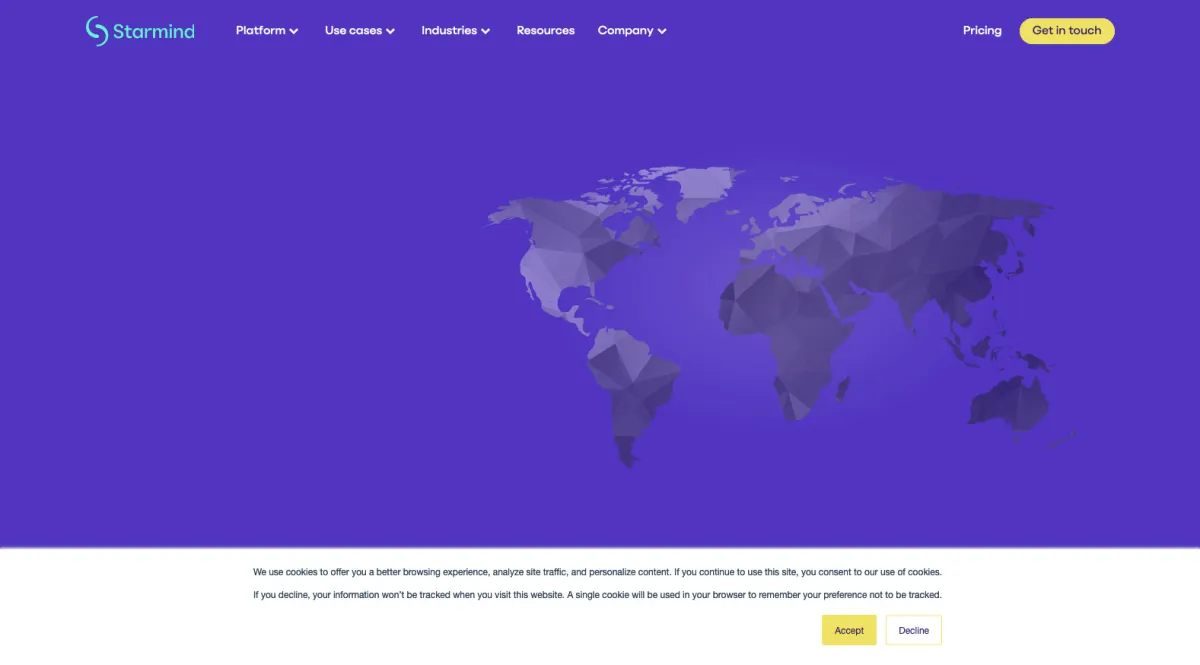Accept the cookie consent
The height and width of the screenshot is (665, 1200).
pyautogui.click(x=849, y=630)
